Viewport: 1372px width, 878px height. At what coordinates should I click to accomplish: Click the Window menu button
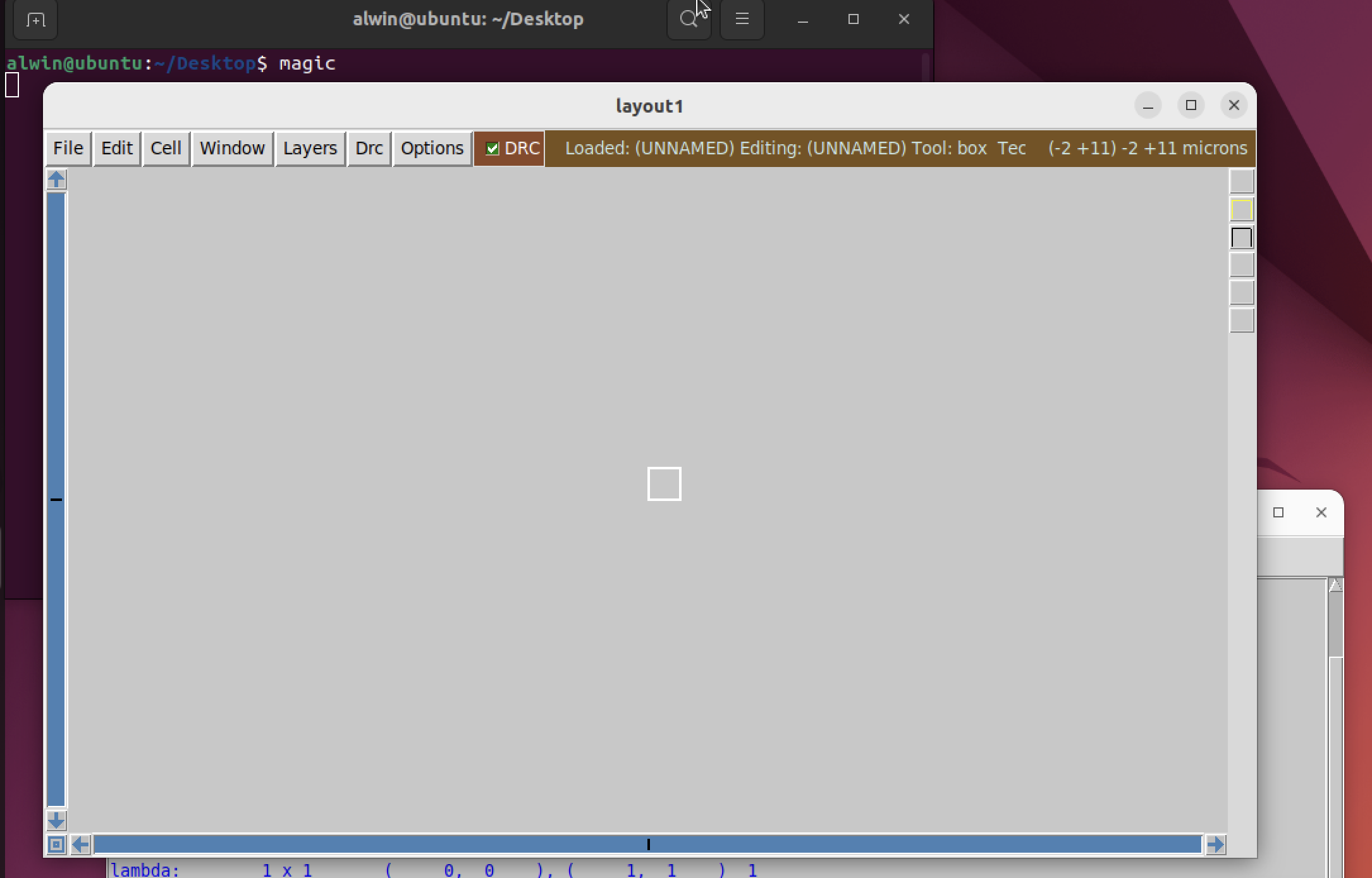pos(232,149)
